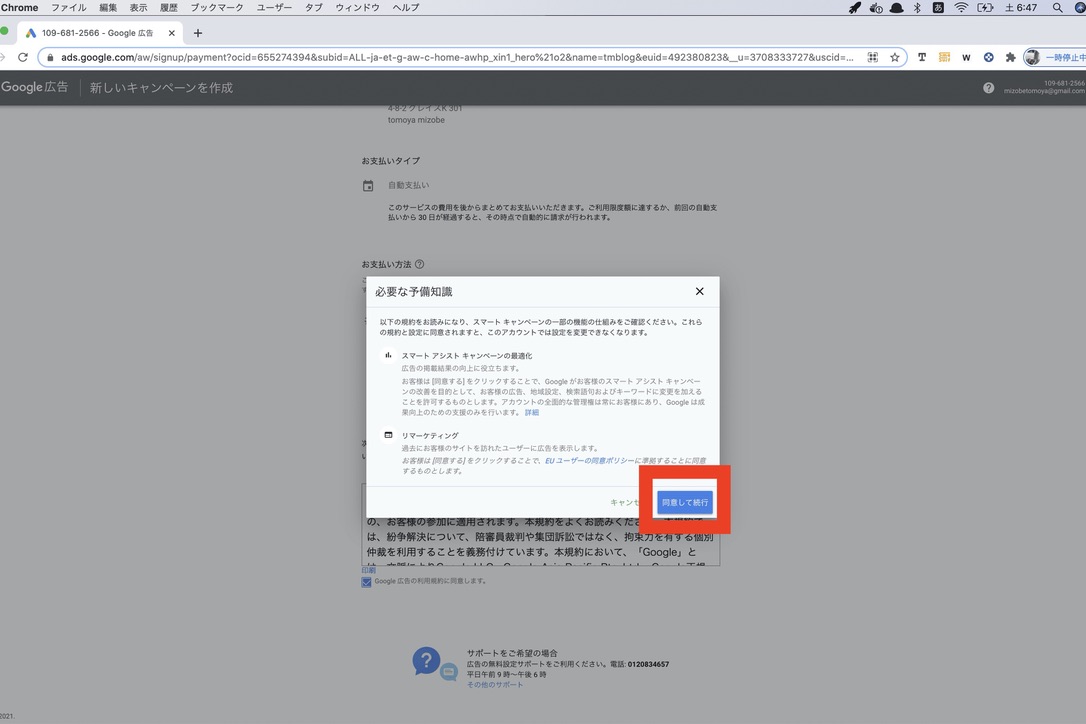Open the EU ユーザーの同意ポリシー link
The image size is (1086, 724).
pyautogui.click(x=589, y=461)
